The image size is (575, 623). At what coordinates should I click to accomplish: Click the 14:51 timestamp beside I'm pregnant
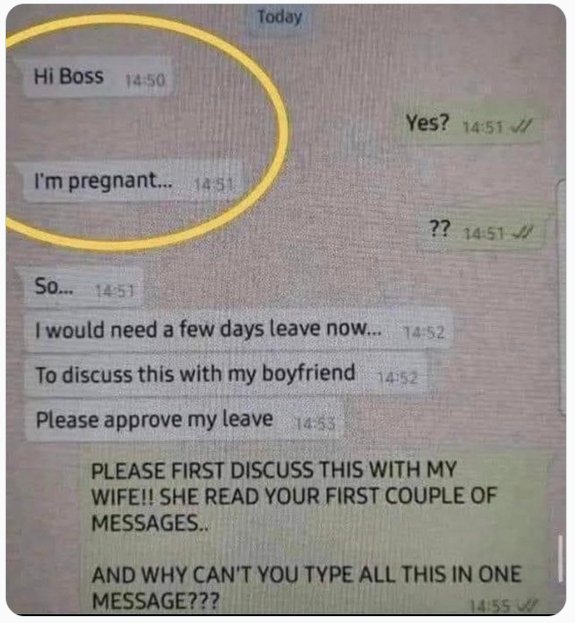pyautogui.click(x=213, y=185)
